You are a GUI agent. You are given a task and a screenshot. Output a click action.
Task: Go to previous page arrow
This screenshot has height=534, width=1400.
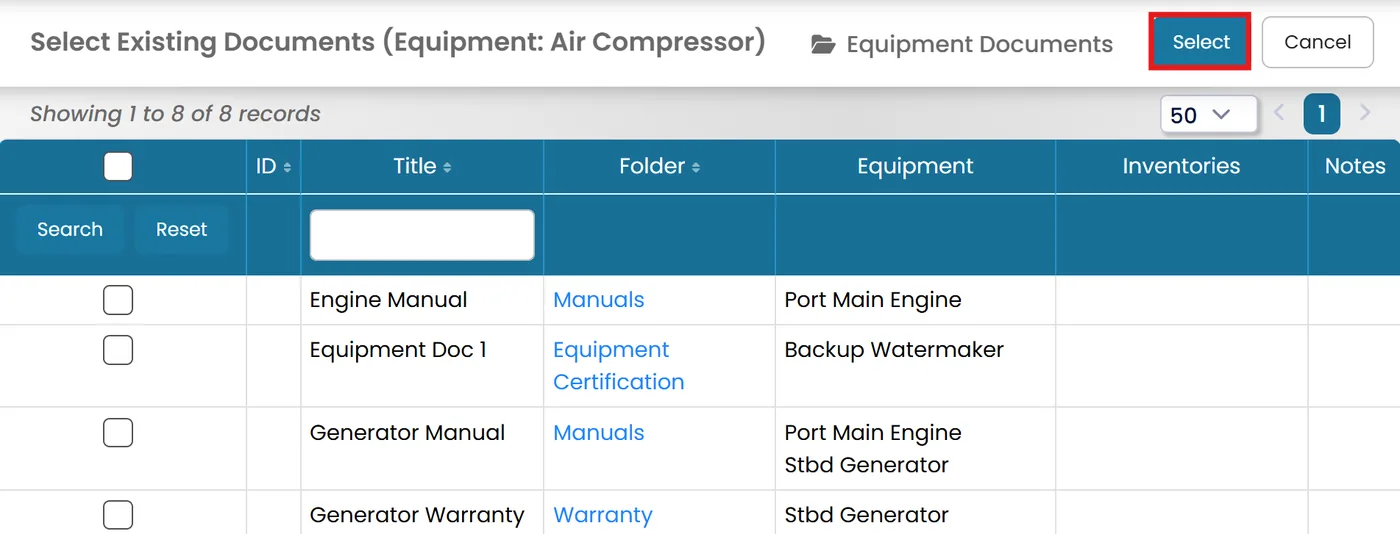coord(1279,113)
